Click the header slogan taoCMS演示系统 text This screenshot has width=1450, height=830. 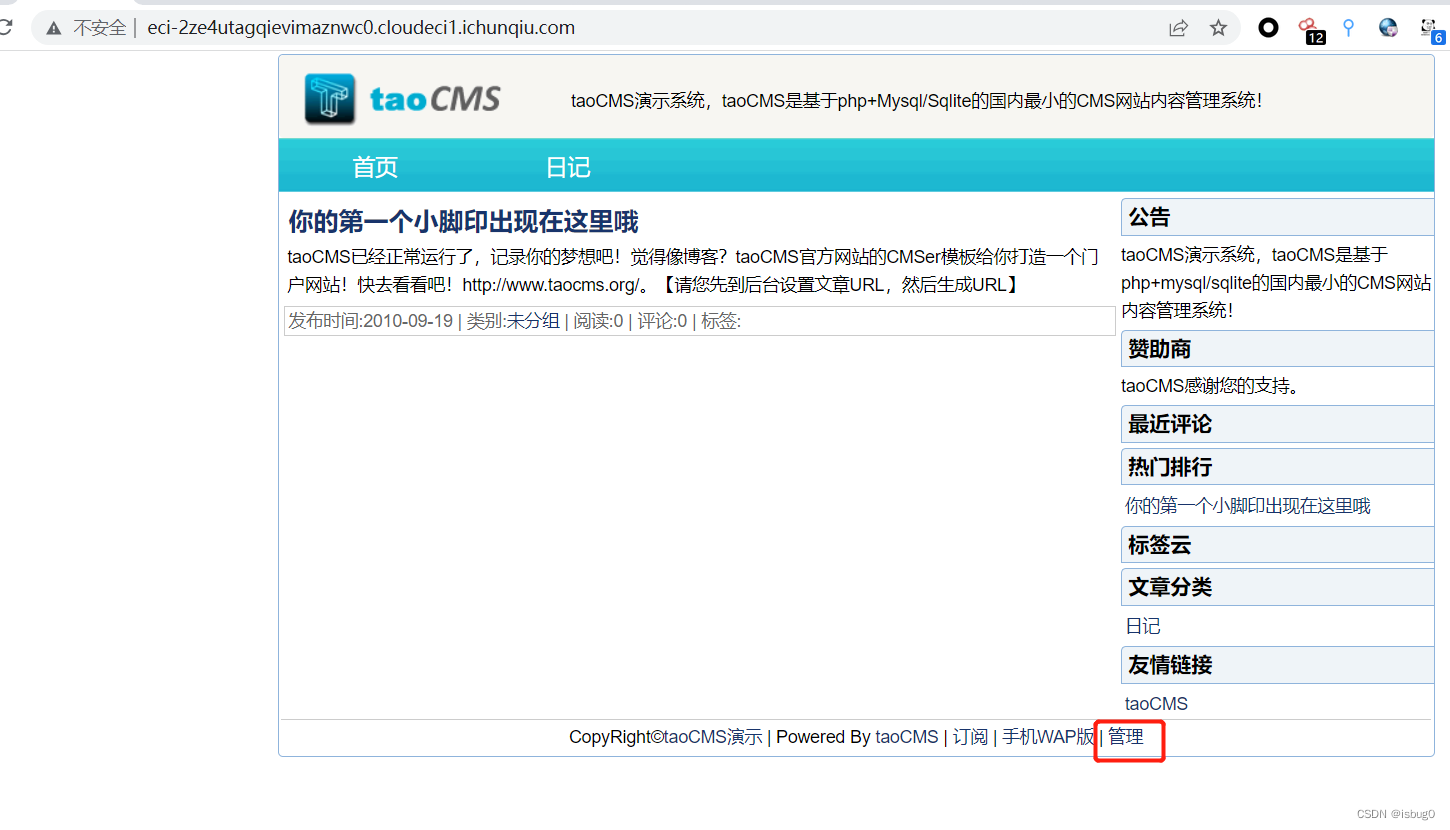pyautogui.click(x=916, y=100)
